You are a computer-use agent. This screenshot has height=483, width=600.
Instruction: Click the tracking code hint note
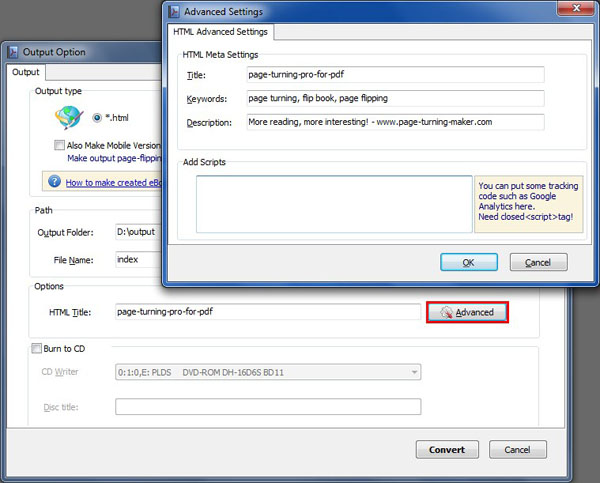[528, 204]
